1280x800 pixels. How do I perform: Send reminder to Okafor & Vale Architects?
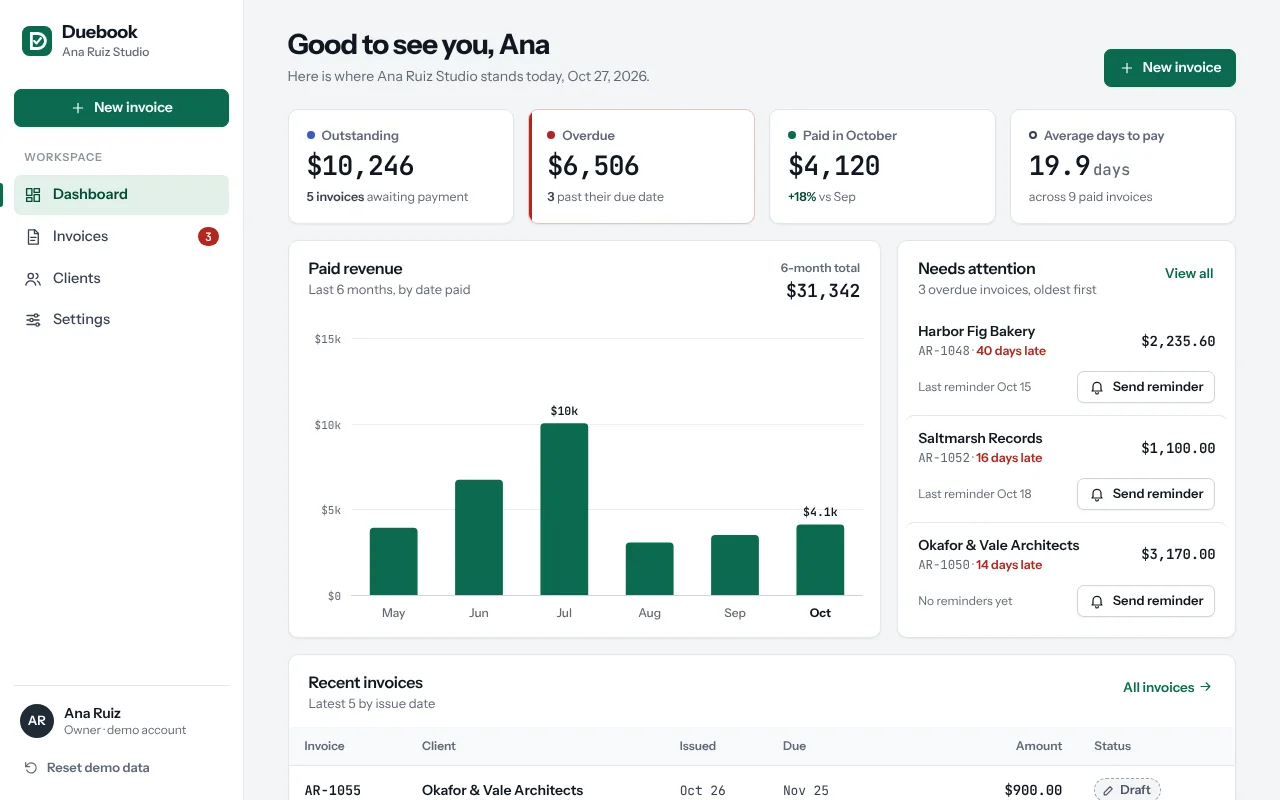click(1146, 601)
